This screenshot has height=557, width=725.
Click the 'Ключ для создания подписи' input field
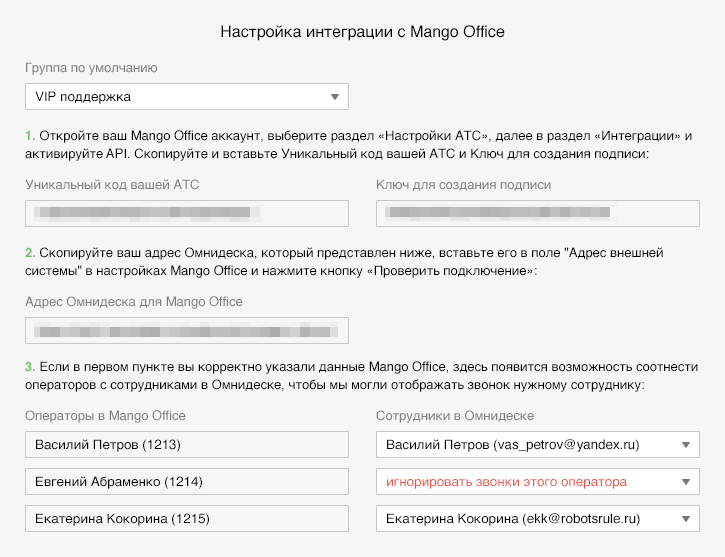coord(538,213)
